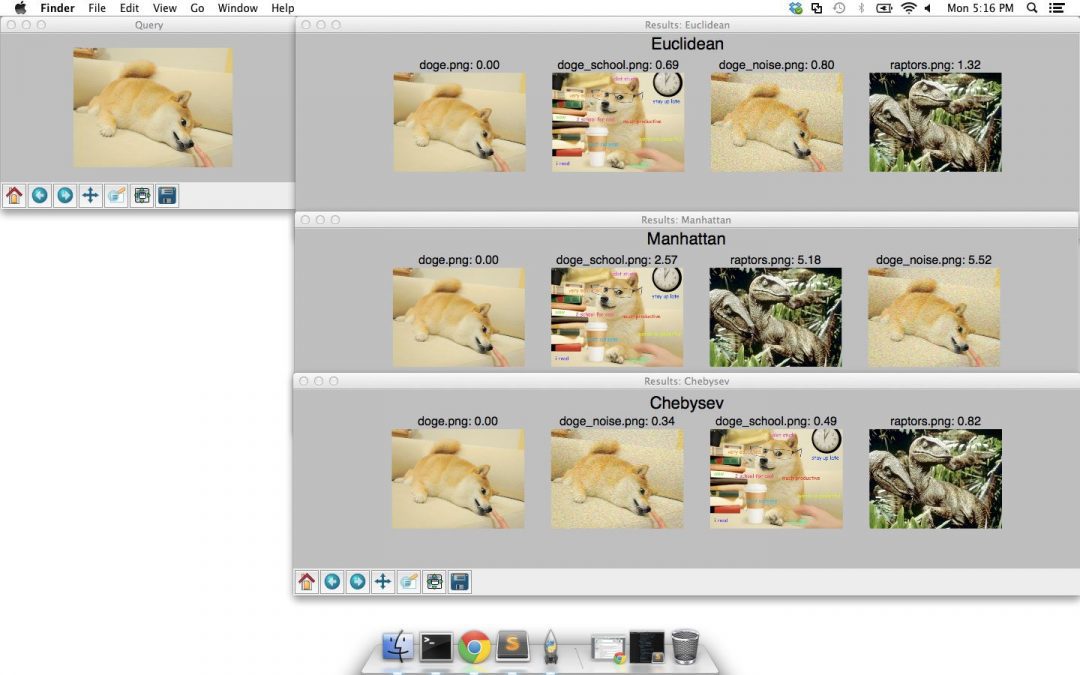Click the raptors.png image under Manhattan
This screenshot has width=1080, height=675.
(x=776, y=318)
